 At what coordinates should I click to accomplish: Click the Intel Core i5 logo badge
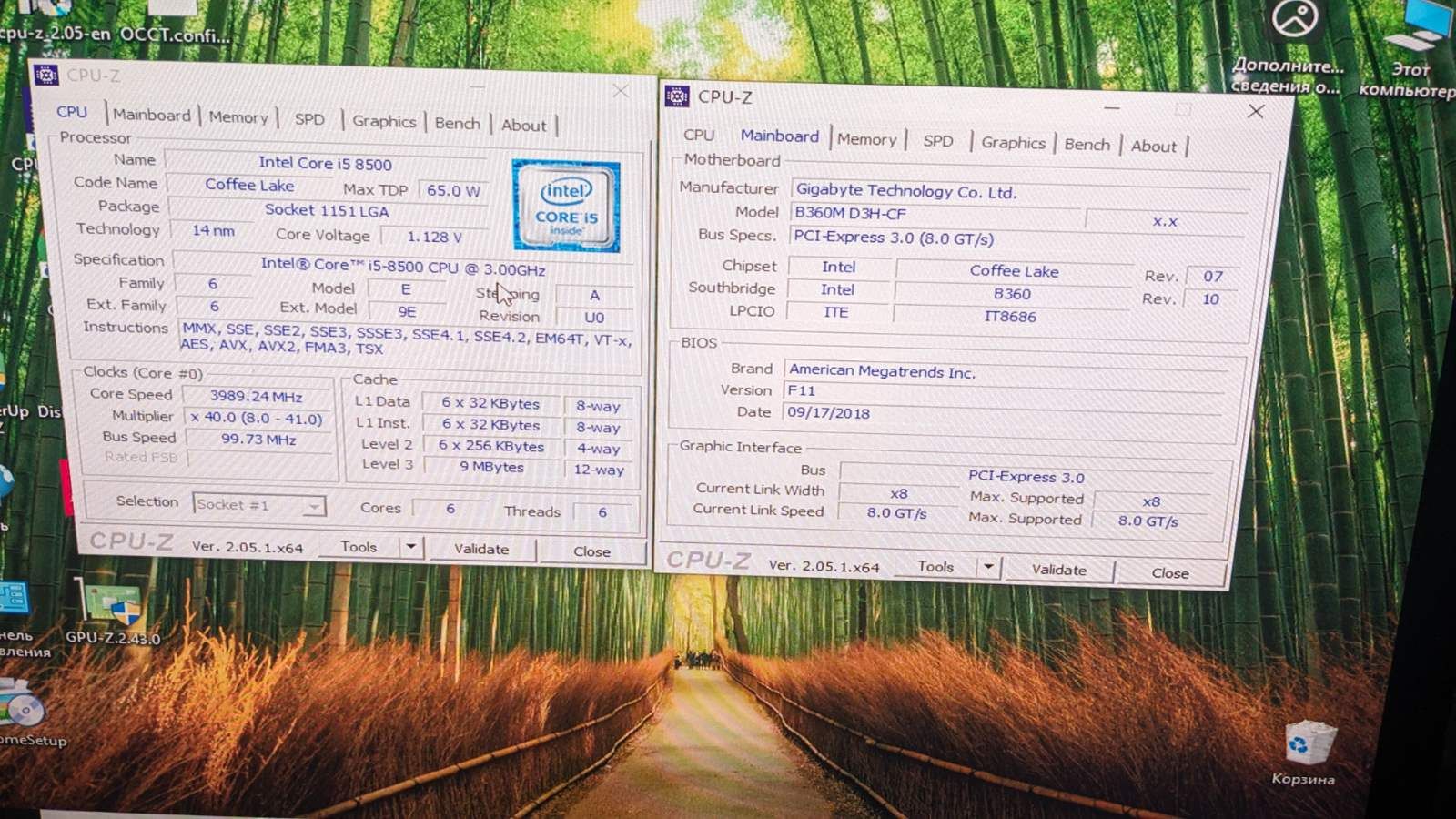tap(566, 206)
